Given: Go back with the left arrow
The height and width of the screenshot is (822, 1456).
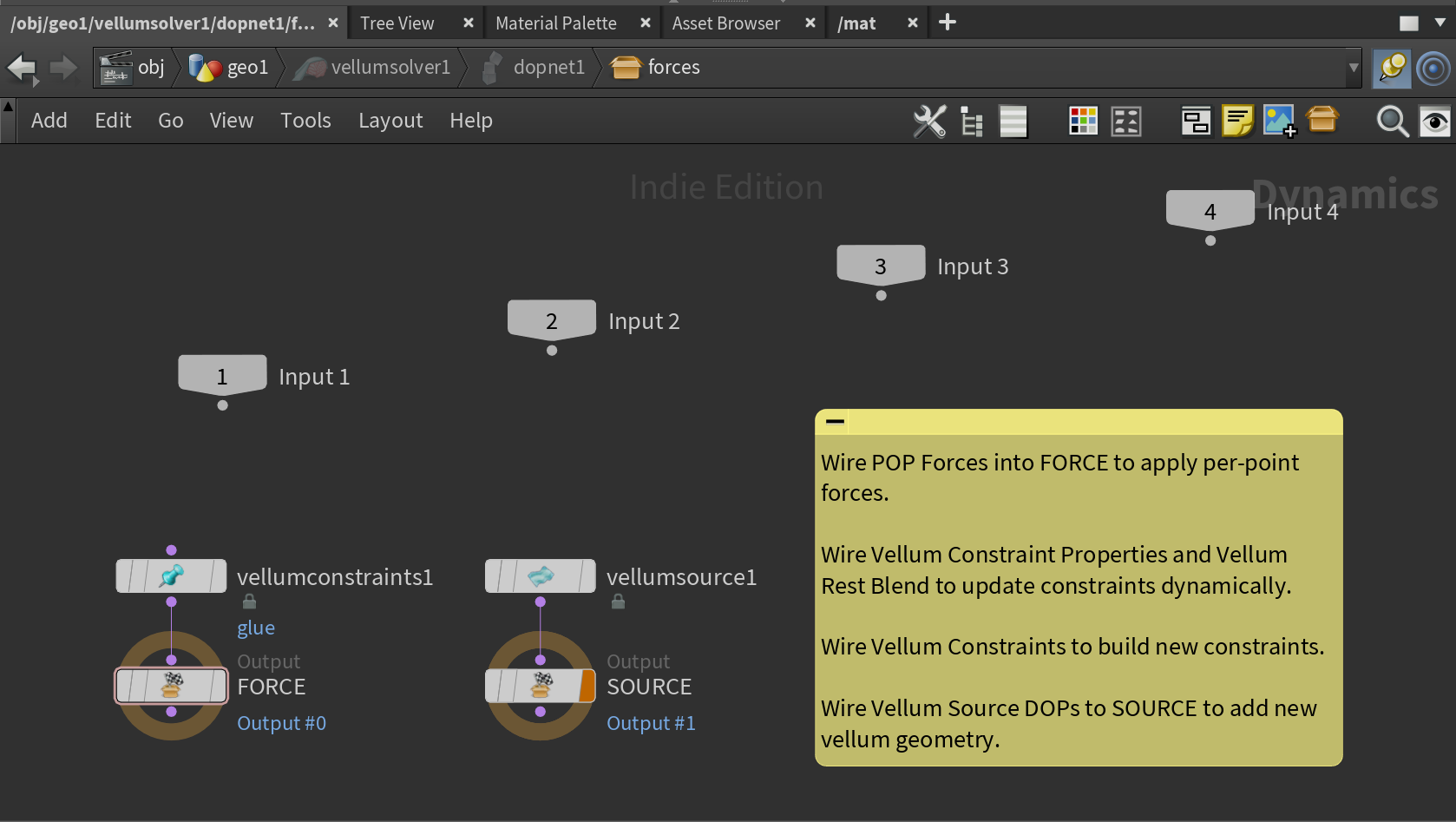Looking at the screenshot, I should (22, 68).
